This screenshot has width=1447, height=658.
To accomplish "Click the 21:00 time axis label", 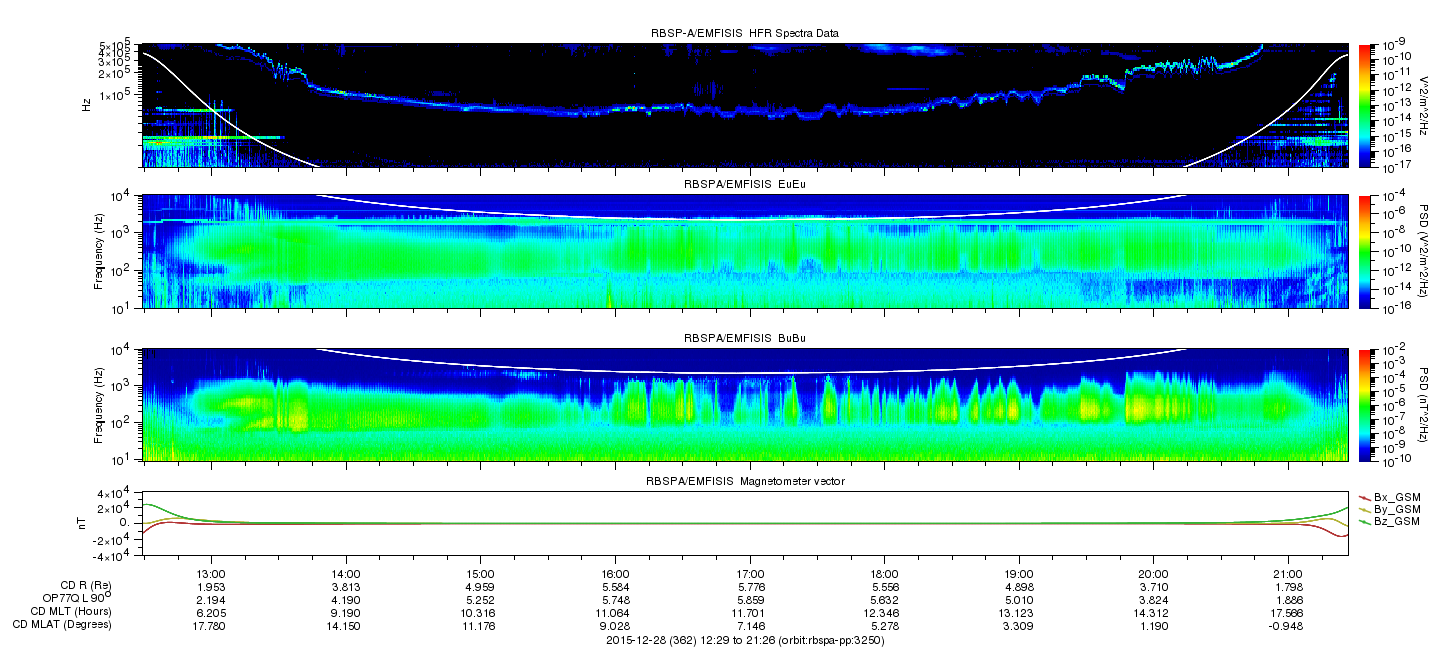I will coord(1288,575).
